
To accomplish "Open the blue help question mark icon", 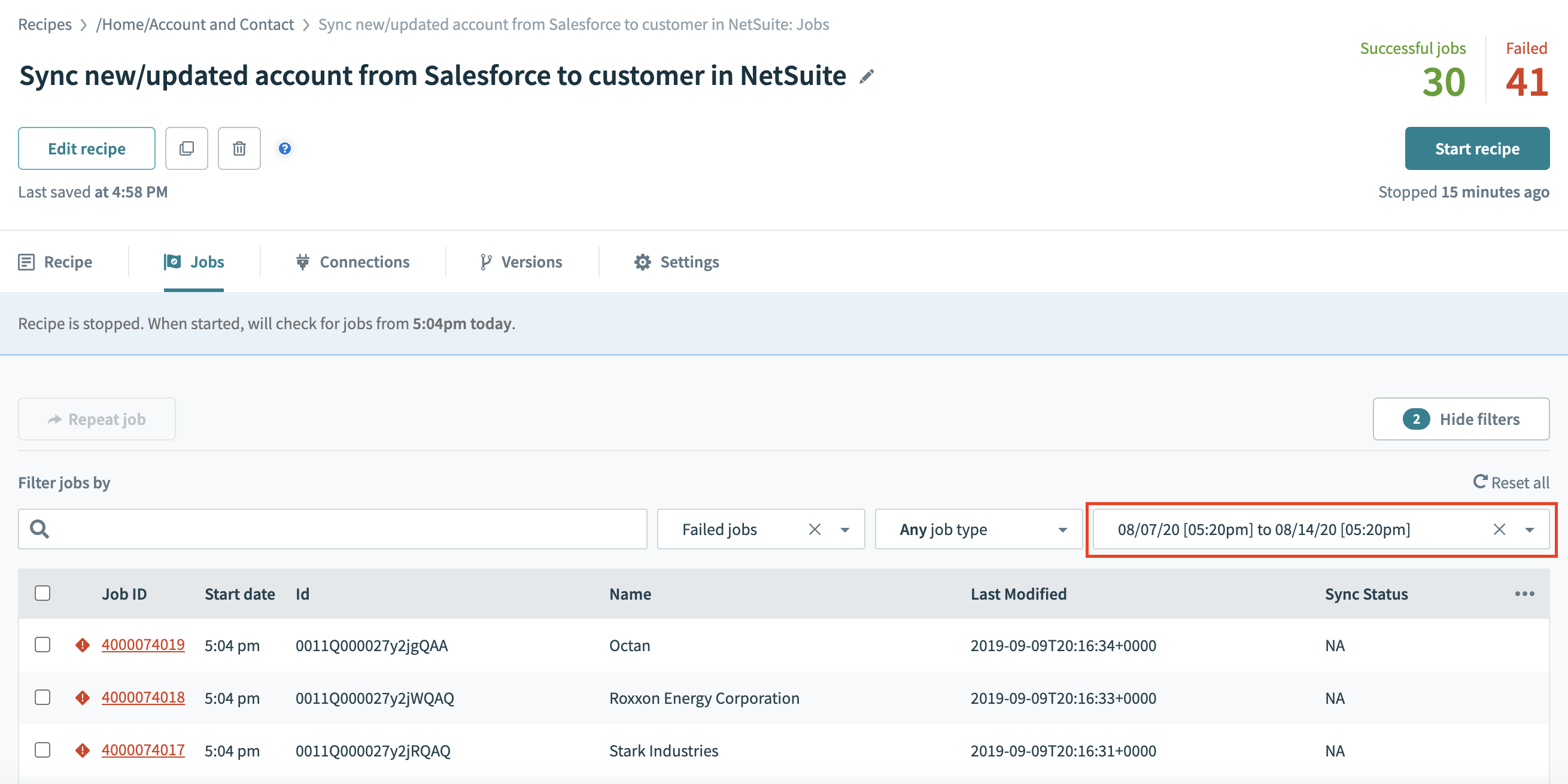I will (x=284, y=148).
